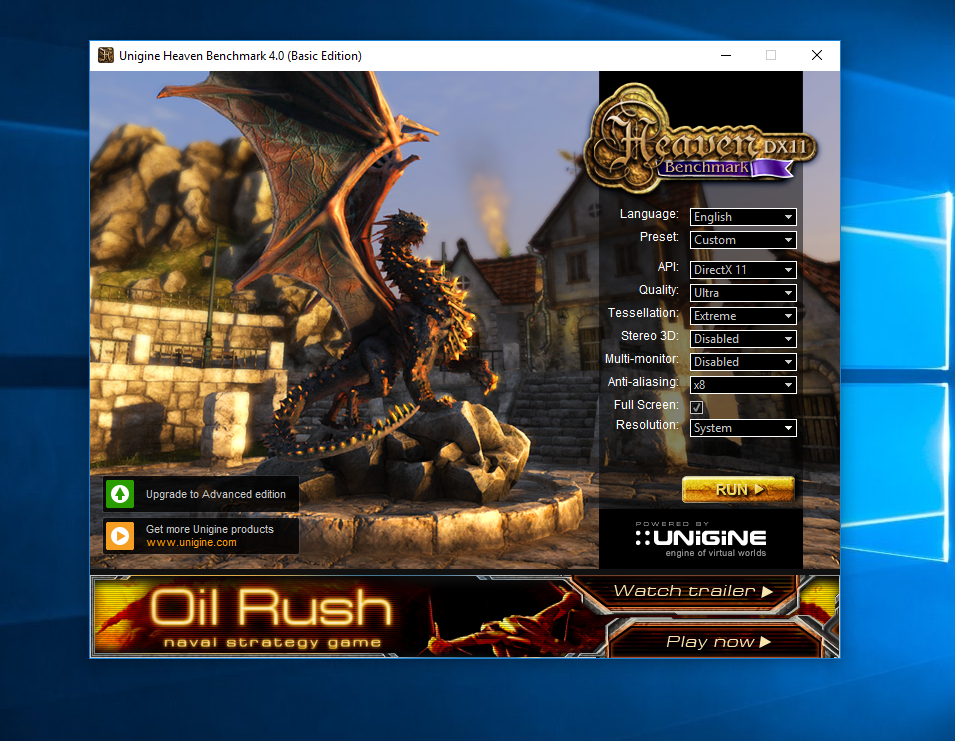Click the orange play icon for Unigine products
Screen dimensions: 955x741
click(120, 536)
